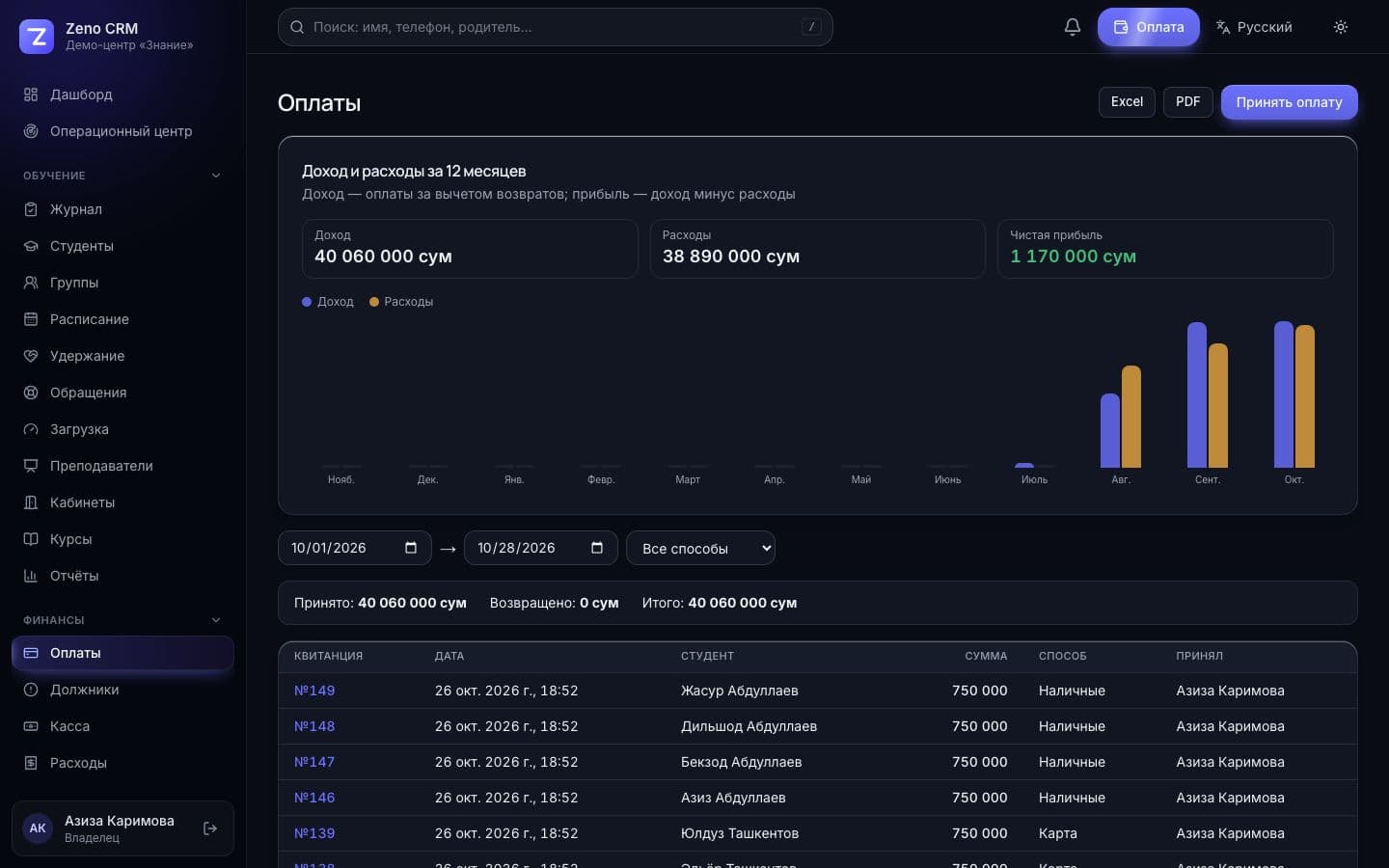Click the Оплата button in top bar
The width and height of the screenshot is (1389, 868).
point(1149,27)
